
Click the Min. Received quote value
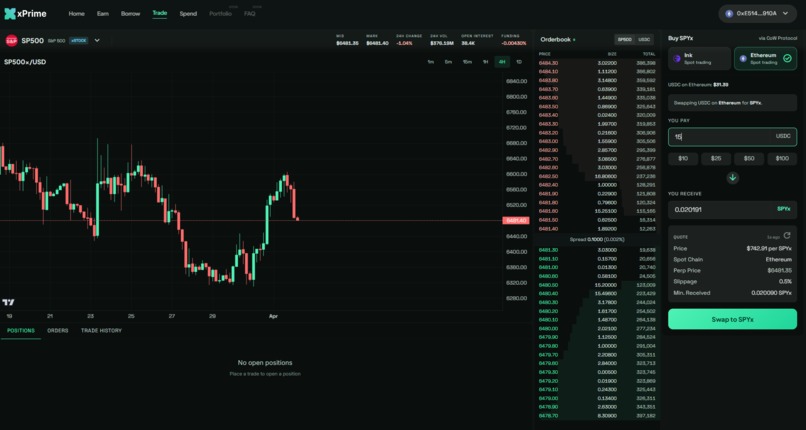(x=770, y=293)
